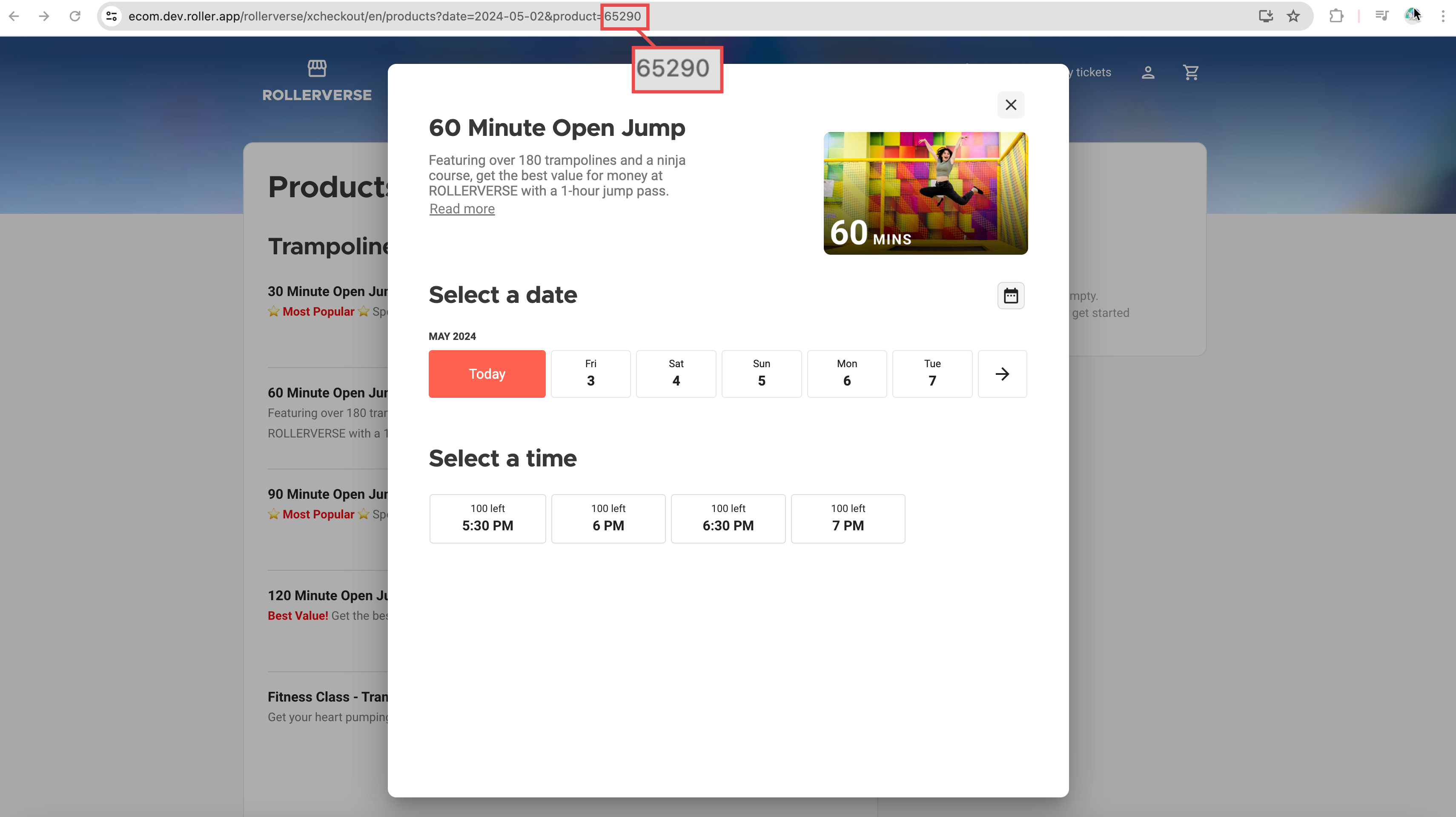This screenshot has height=817, width=1456.
Task: Open the browser extensions puzzle icon
Action: pyautogui.click(x=1336, y=16)
